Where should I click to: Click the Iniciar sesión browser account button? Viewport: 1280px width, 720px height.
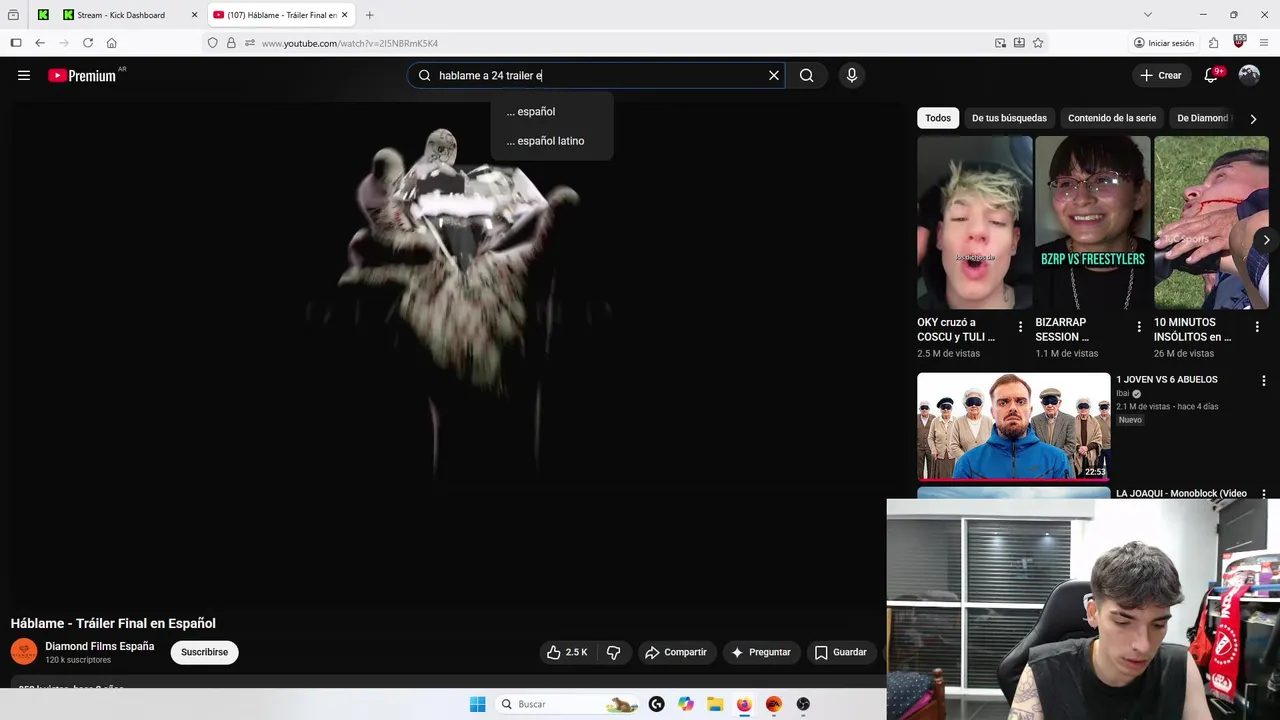(1164, 43)
